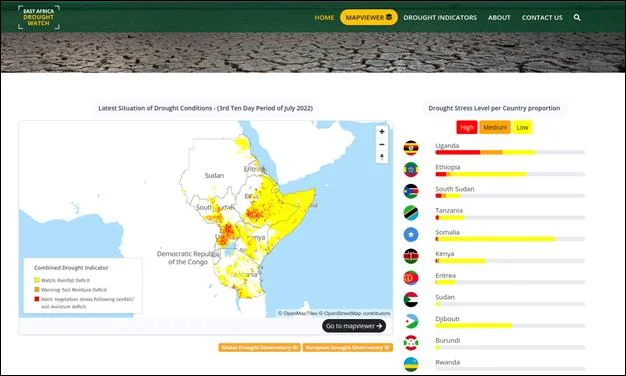The width and height of the screenshot is (626, 376).
Task: Click the Uganda flag icon
Action: 411,148
